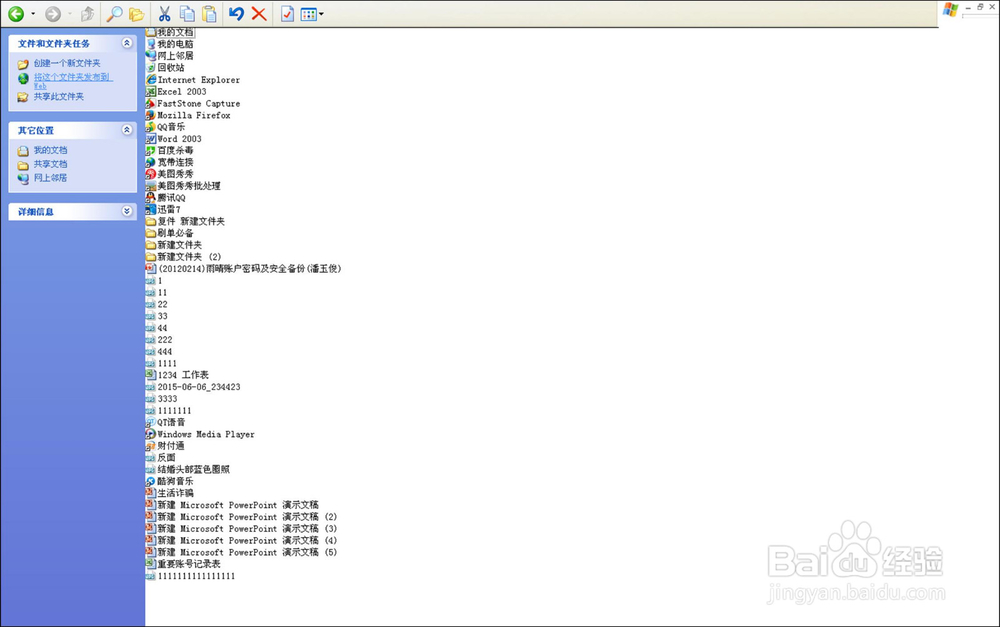Select the 酷狗音乐 shortcut
Image resolution: width=1000 pixels, height=627 pixels.
click(170, 481)
